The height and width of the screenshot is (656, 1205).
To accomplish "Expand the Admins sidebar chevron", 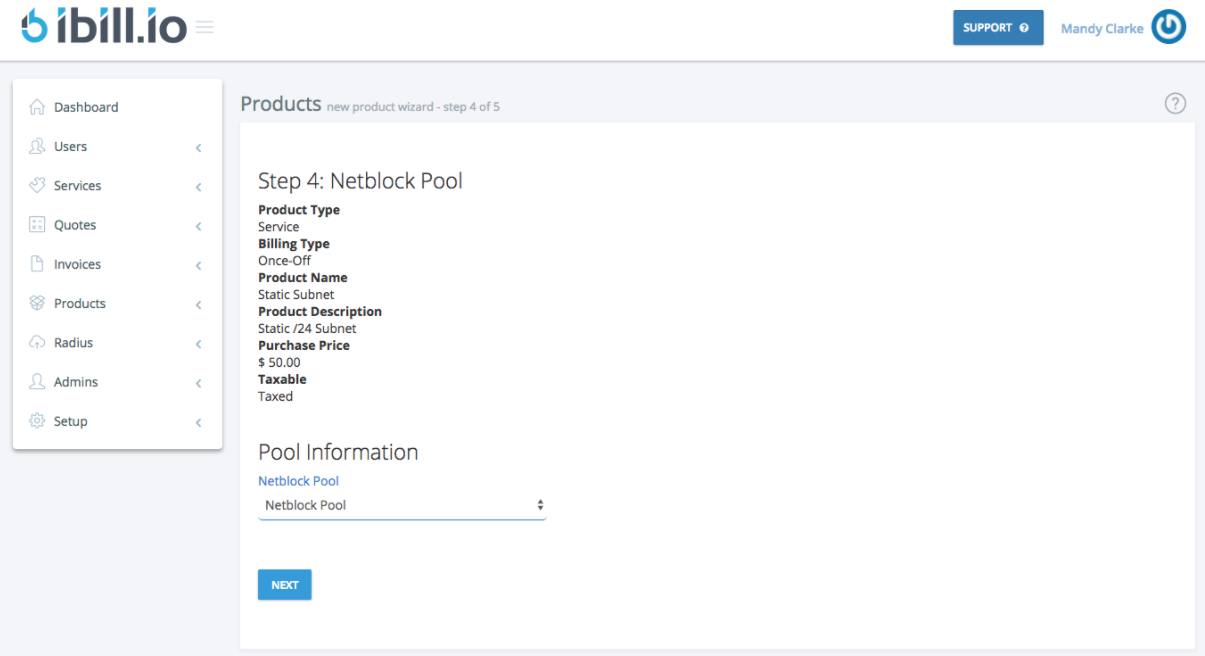I will (197, 382).
